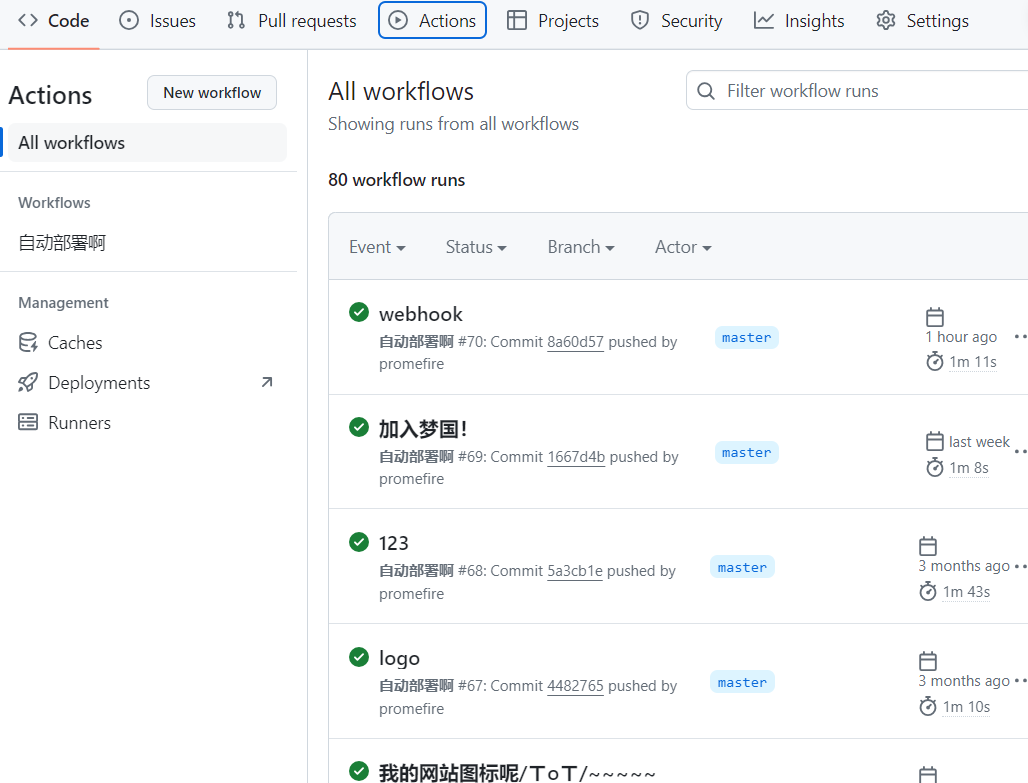Click the 1m 43s run duration
This screenshot has width=1028, height=783.
(x=966, y=592)
